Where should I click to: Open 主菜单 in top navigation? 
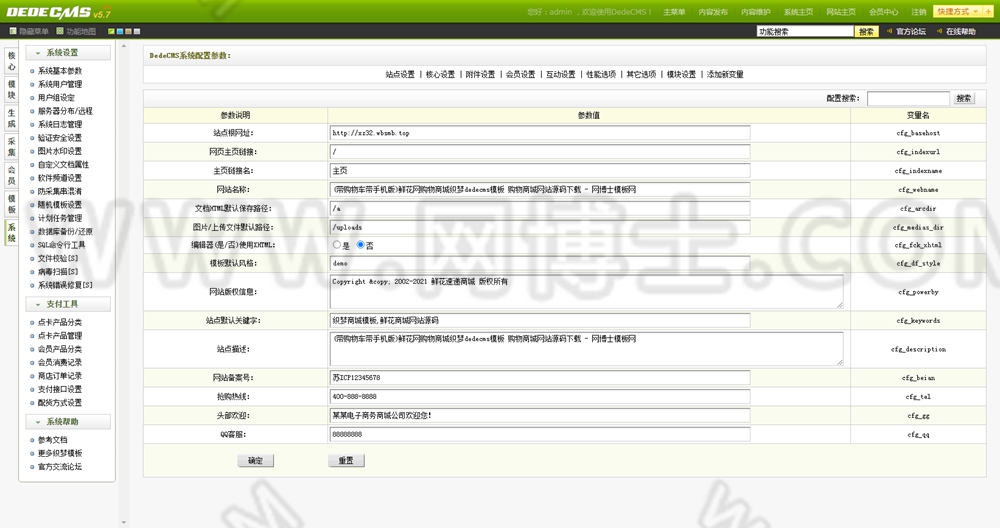[x=674, y=12]
